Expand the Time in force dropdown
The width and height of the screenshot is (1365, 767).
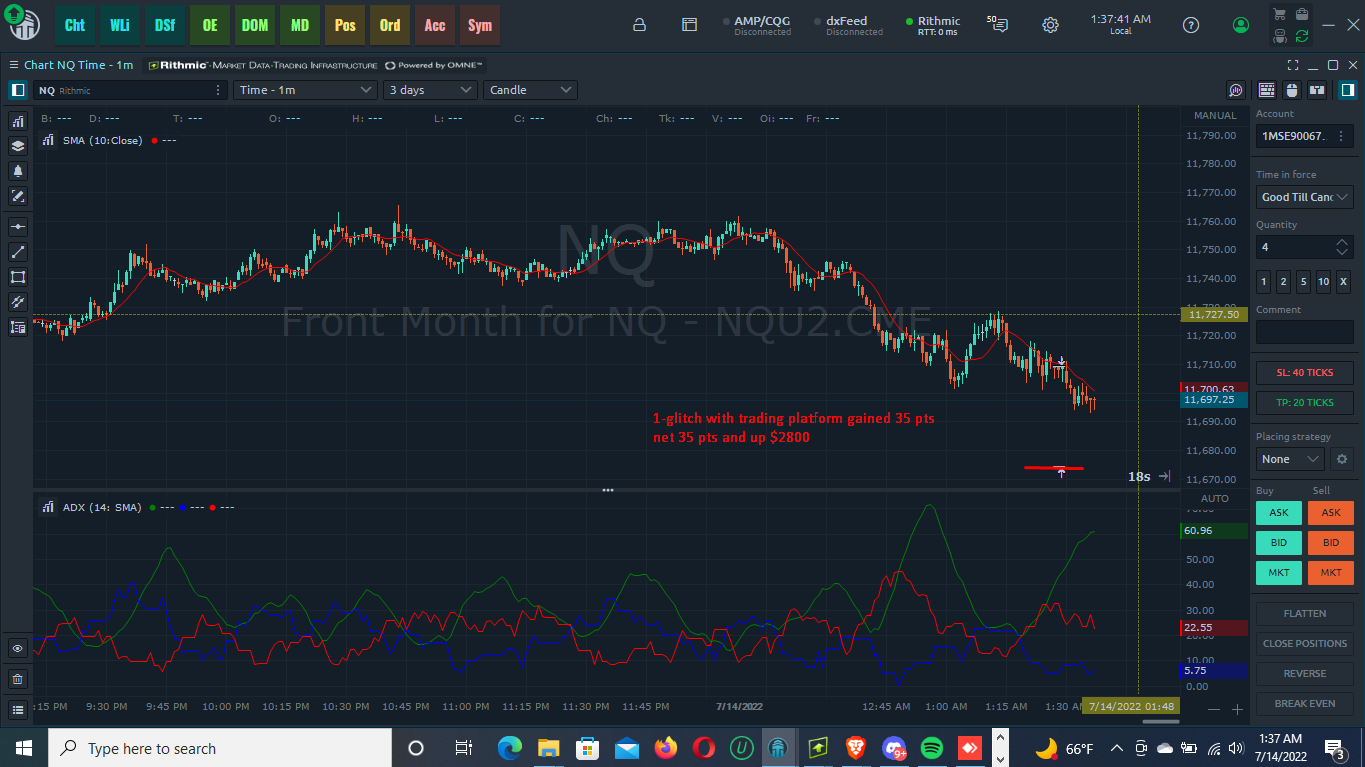(x=1304, y=197)
